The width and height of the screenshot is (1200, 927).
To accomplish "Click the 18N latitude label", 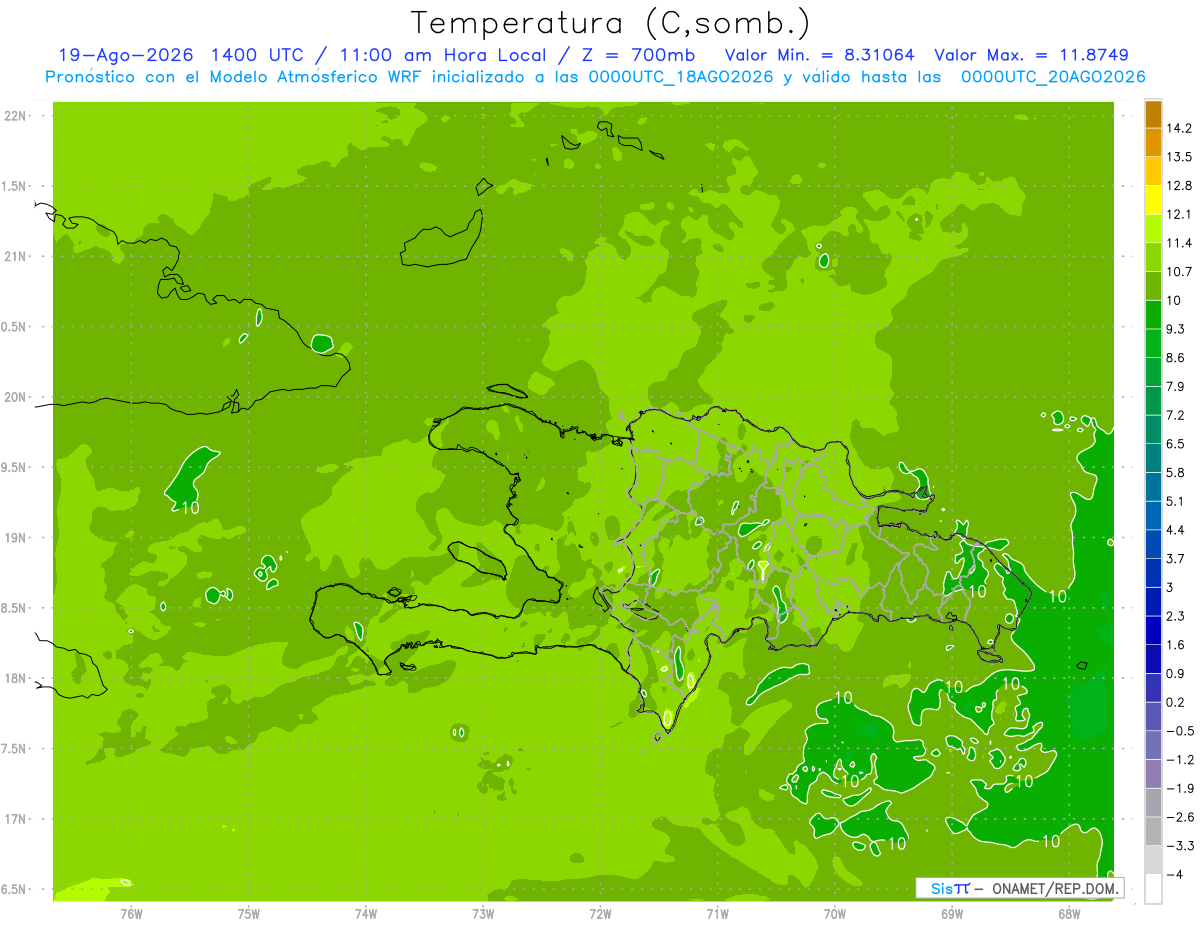I will (14, 679).
